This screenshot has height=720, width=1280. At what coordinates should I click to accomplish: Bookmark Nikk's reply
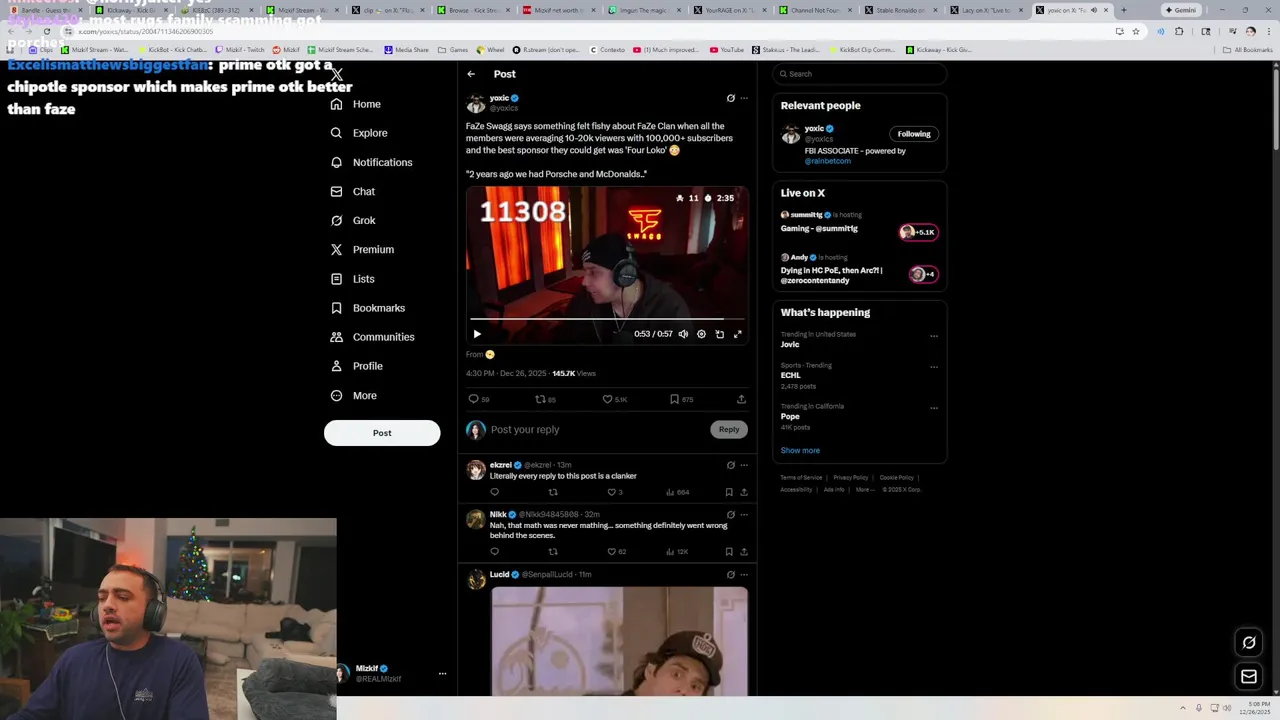coord(729,552)
